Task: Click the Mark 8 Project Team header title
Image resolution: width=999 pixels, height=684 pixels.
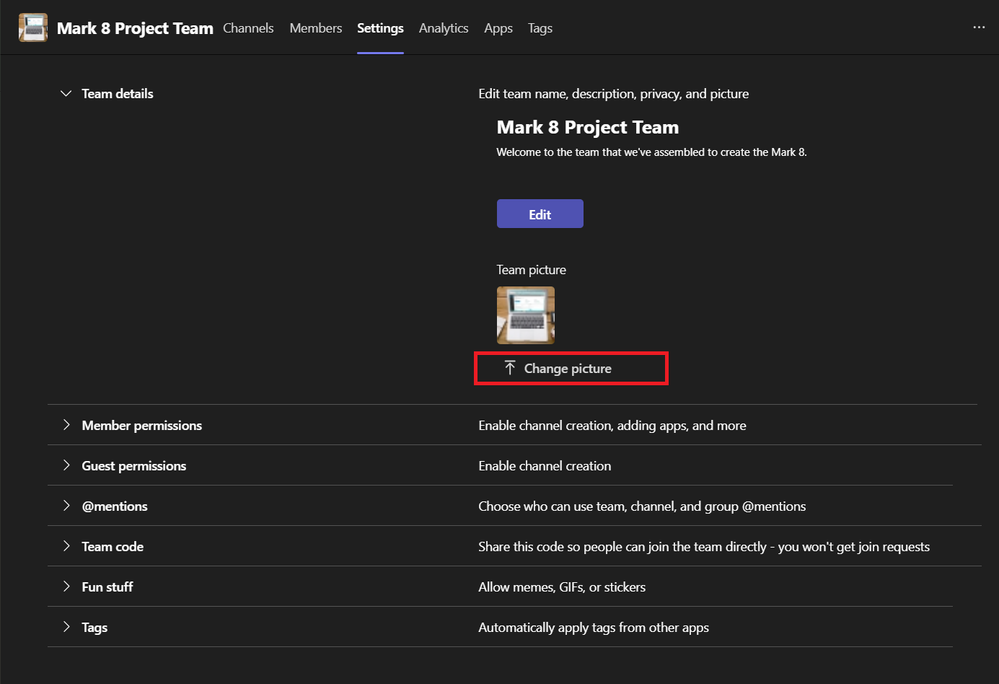Action: click(135, 28)
